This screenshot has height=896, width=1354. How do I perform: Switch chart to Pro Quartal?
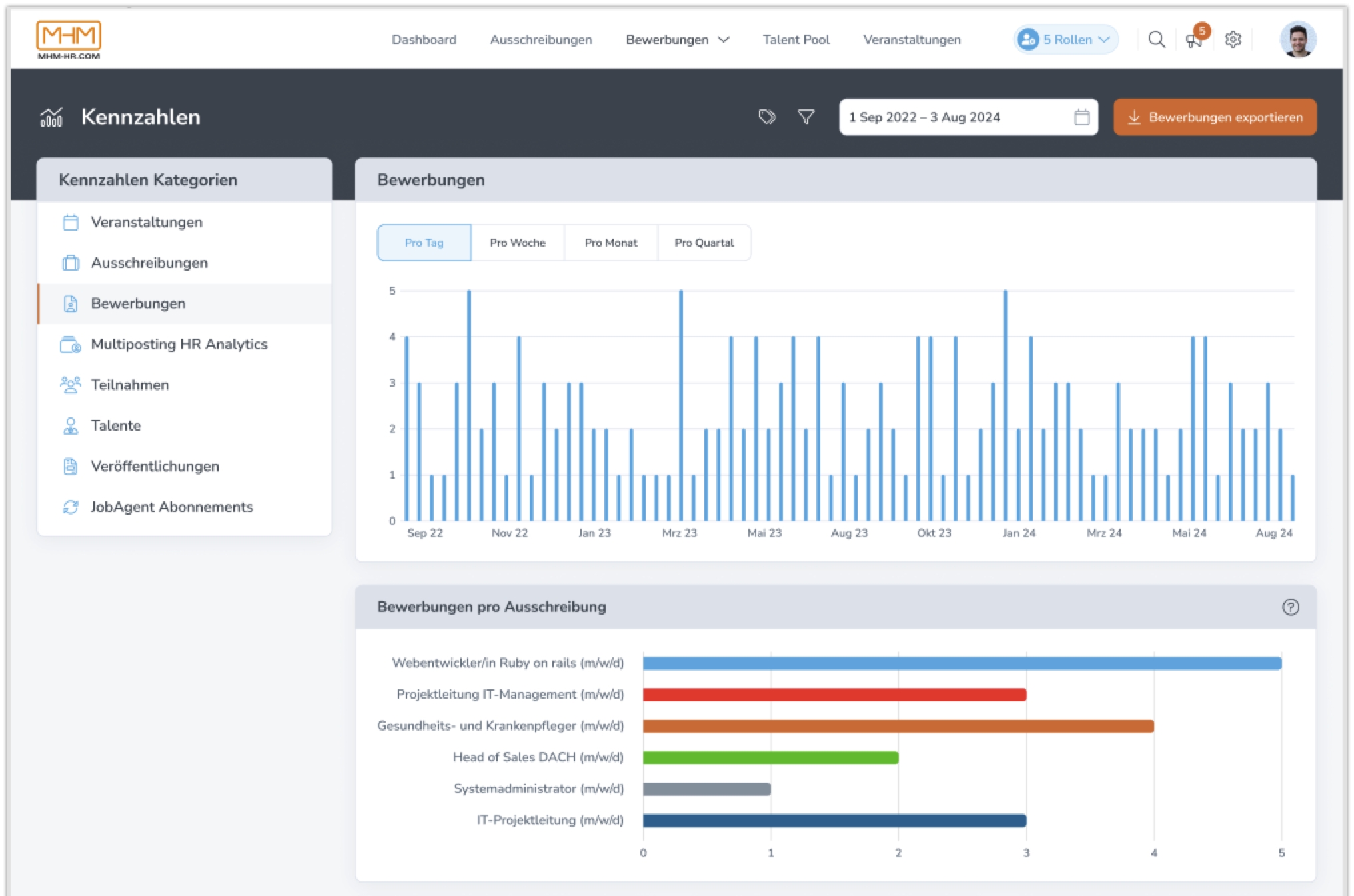pos(704,243)
